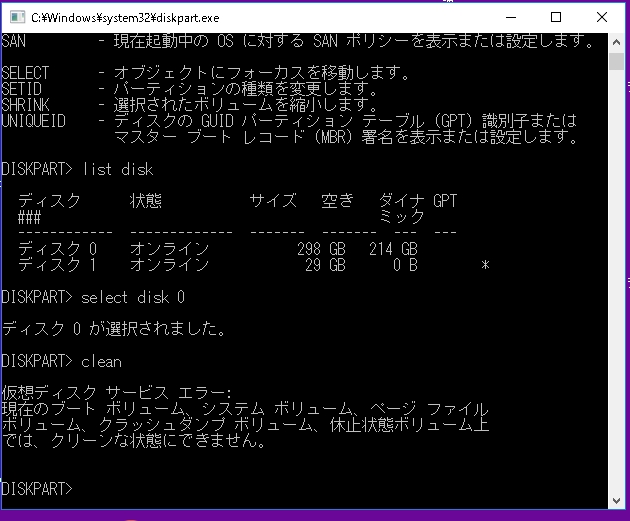Screen dimensions: 630x521
Task: Click the 'ディスク 1' row label
Action: click(x=57, y=265)
